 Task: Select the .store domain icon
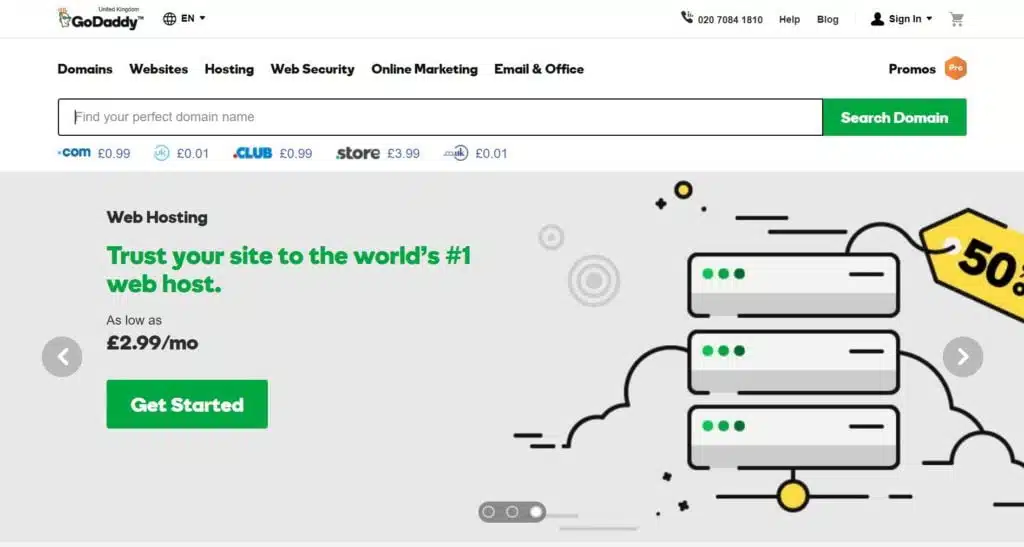click(x=358, y=153)
